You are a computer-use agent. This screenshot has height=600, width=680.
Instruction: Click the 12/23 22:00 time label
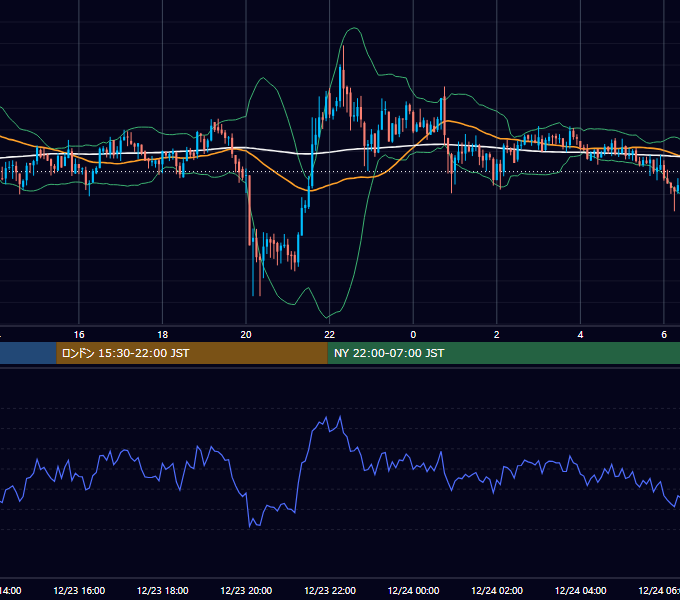coord(330,590)
